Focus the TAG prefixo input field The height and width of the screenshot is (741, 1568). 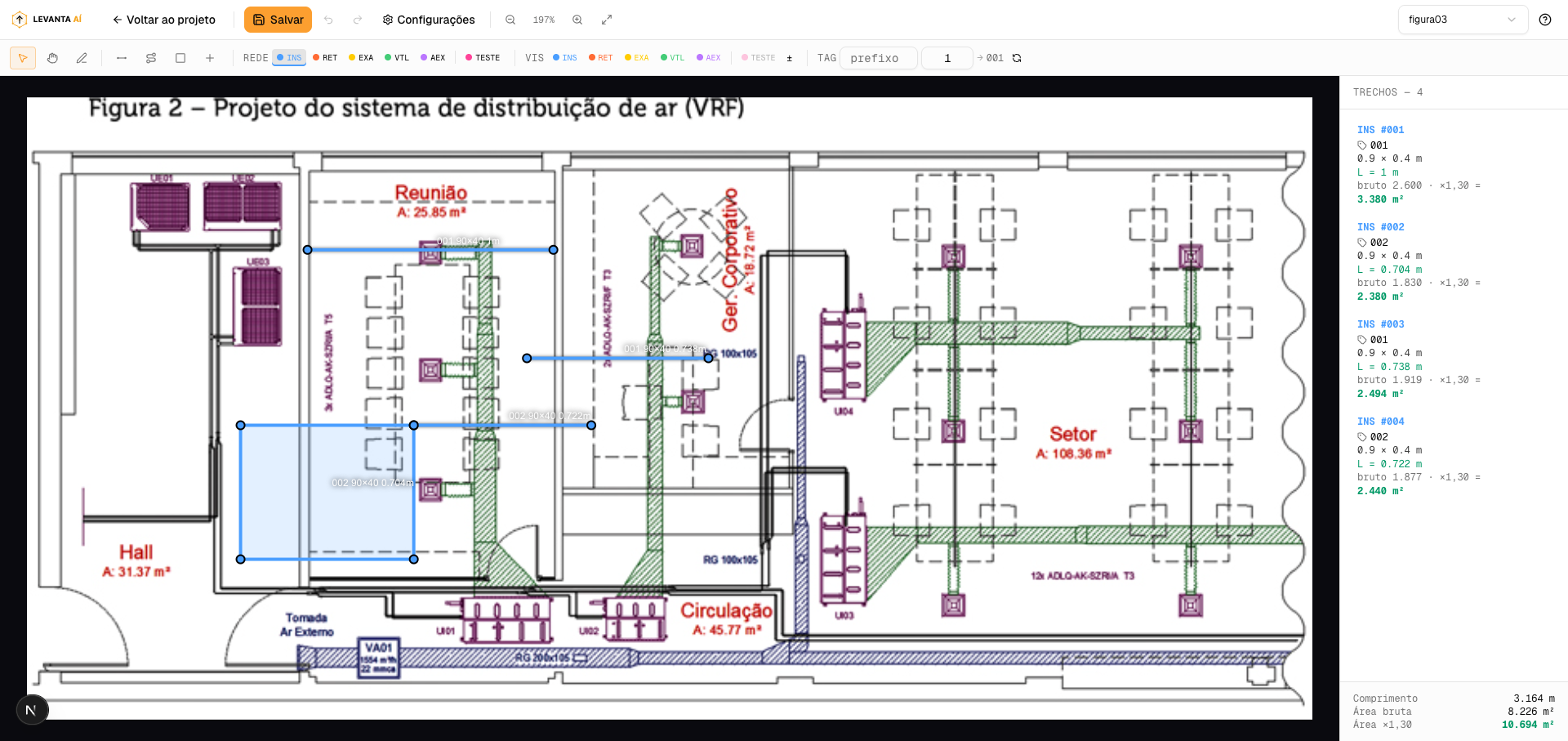pyautogui.click(x=879, y=58)
